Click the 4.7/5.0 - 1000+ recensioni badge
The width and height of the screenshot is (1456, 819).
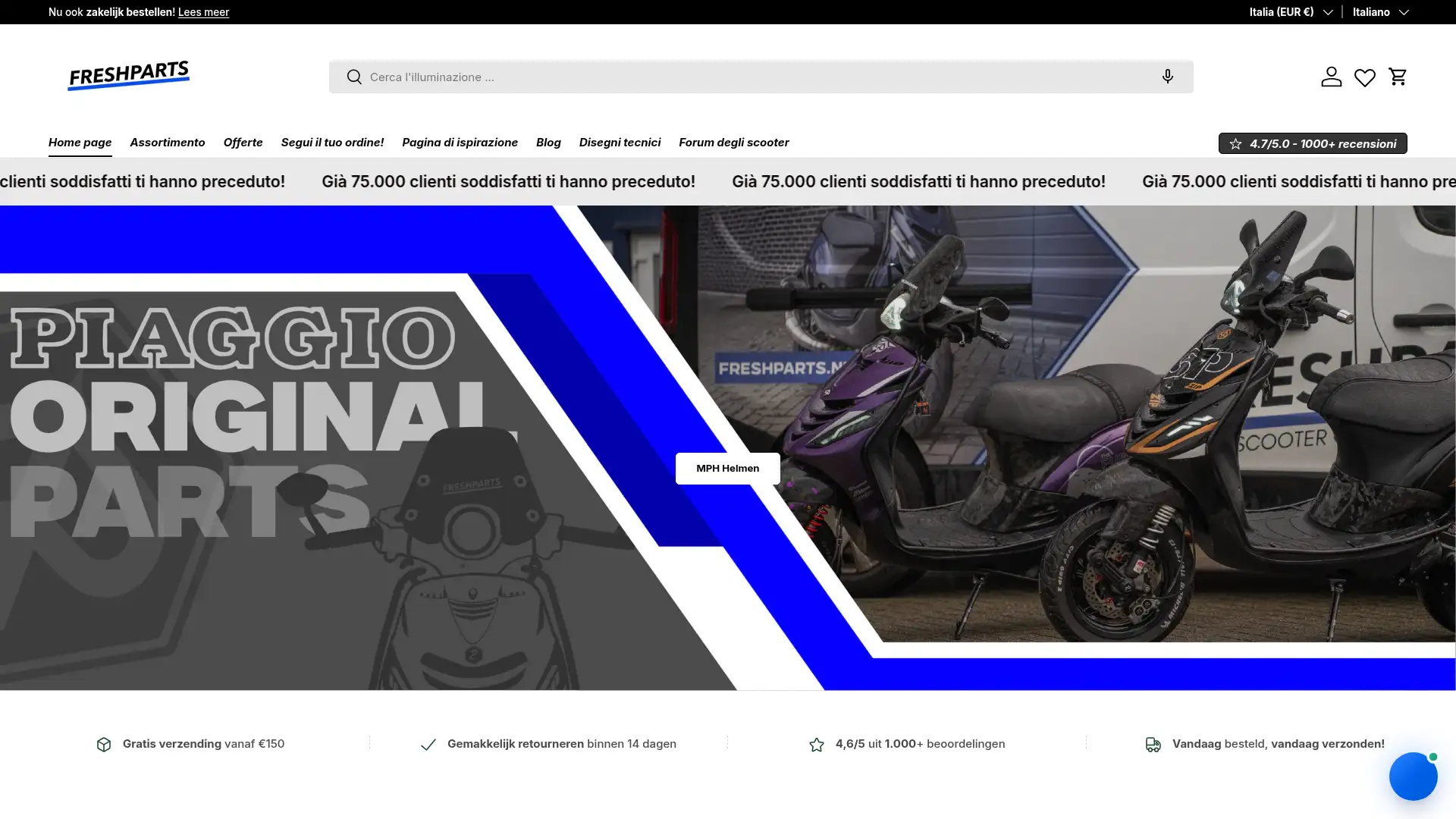(1313, 143)
